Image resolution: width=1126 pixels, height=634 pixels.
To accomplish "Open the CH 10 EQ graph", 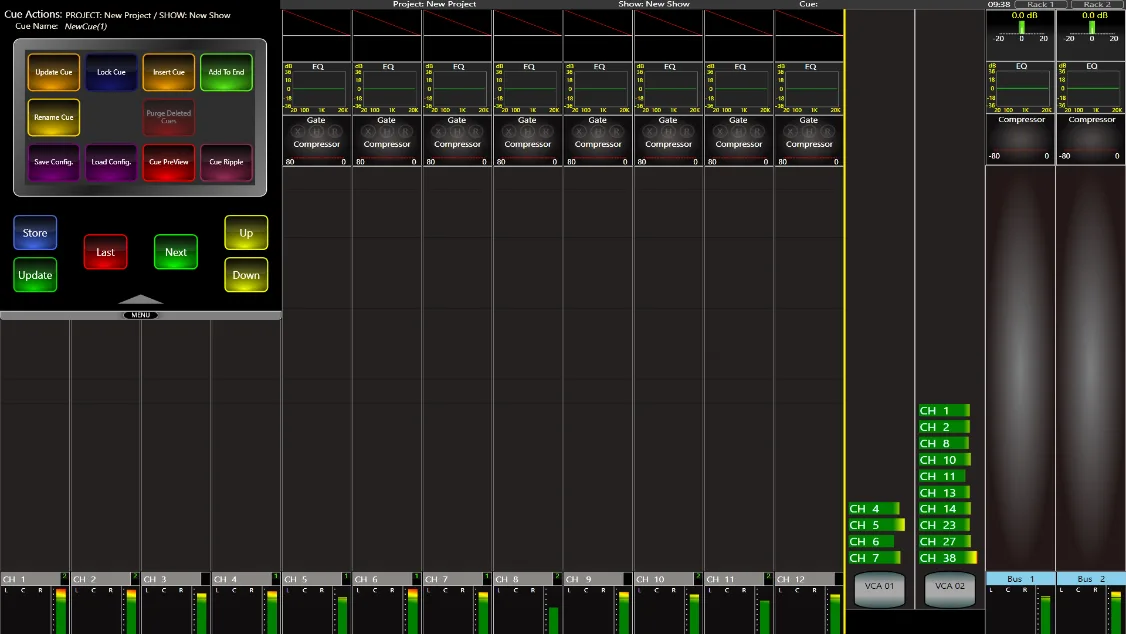I will pyautogui.click(x=669, y=88).
